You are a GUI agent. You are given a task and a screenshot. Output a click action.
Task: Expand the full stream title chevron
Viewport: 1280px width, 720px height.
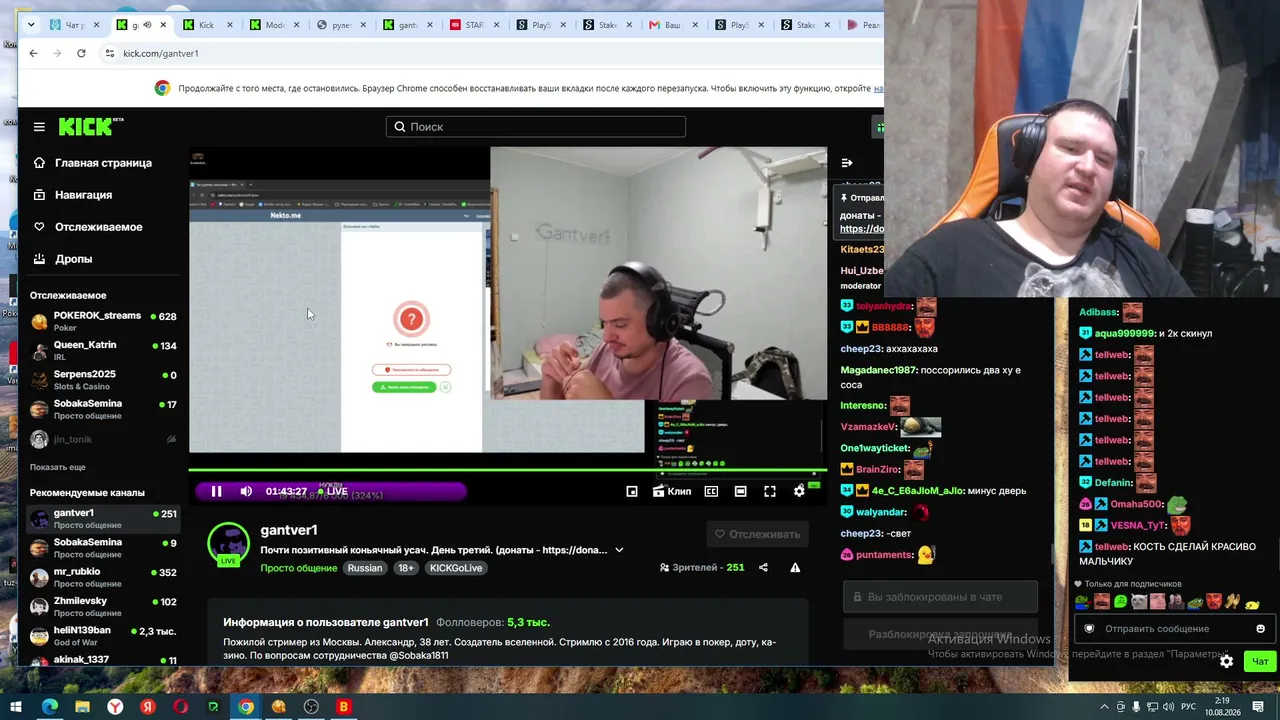[619, 550]
